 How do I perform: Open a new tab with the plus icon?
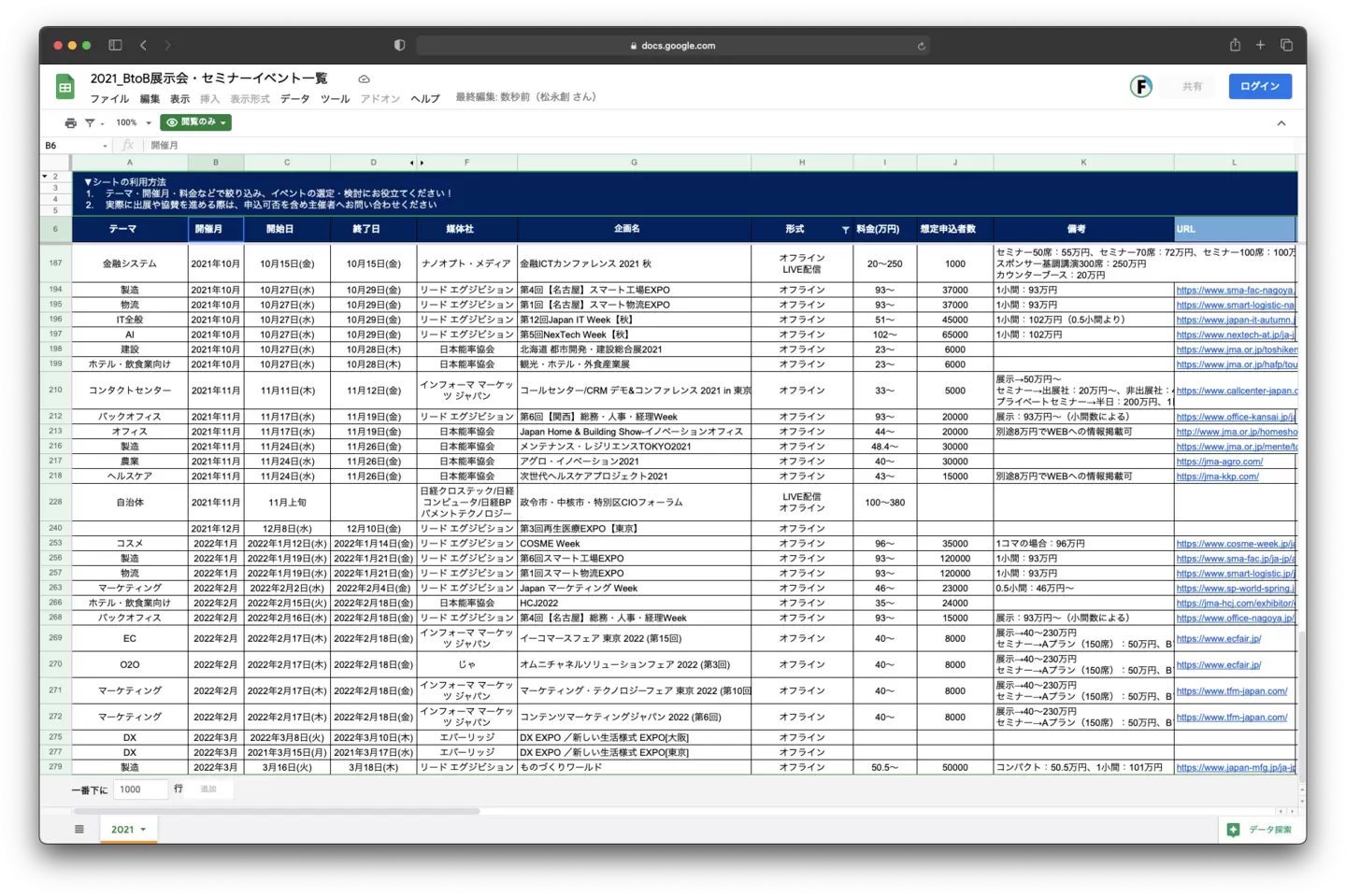click(x=1260, y=45)
